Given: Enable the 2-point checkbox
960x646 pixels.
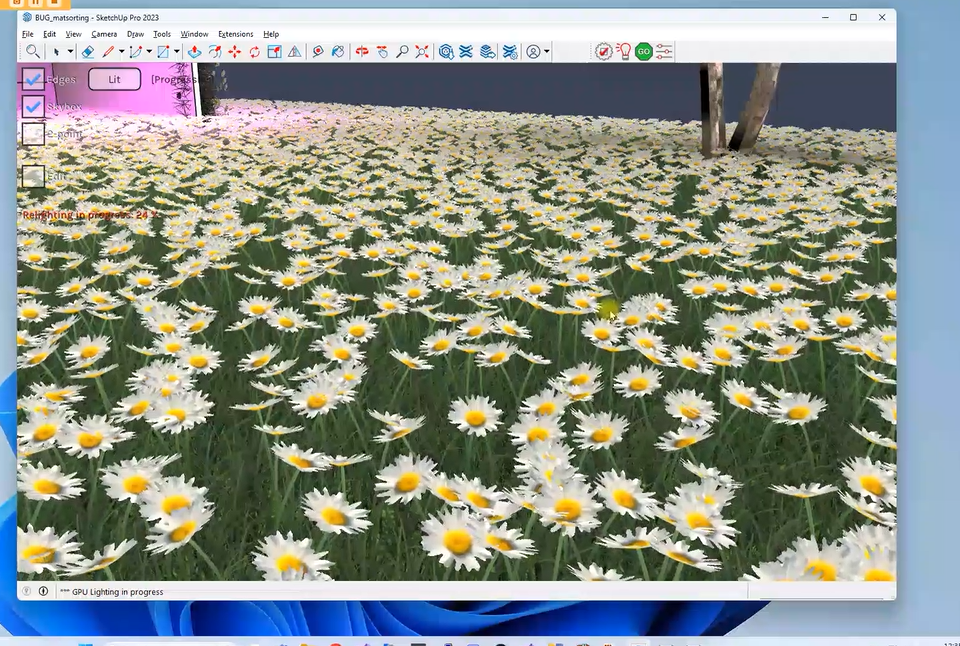Looking at the screenshot, I should pyautogui.click(x=33, y=133).
